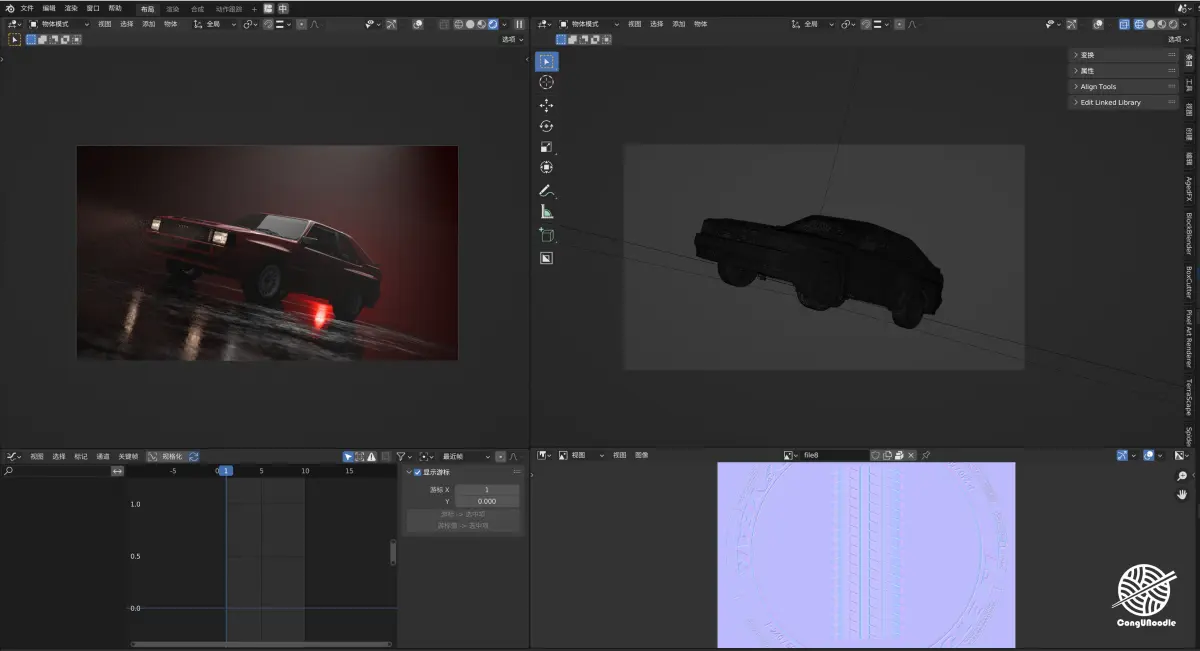Click the swap arrows icon beside search field
The image size is (1200, 651).
coord(117,470)
